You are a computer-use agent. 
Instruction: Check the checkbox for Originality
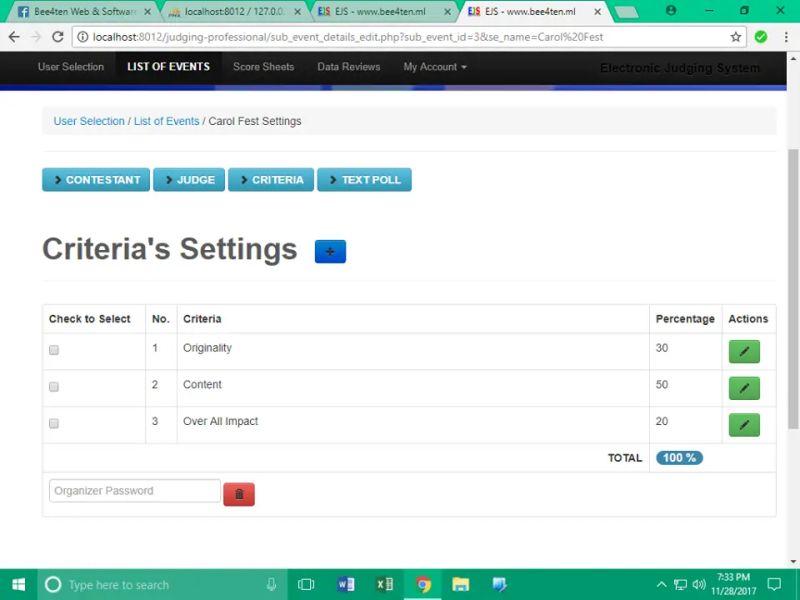pyautogui.click(x=53, y=350)
